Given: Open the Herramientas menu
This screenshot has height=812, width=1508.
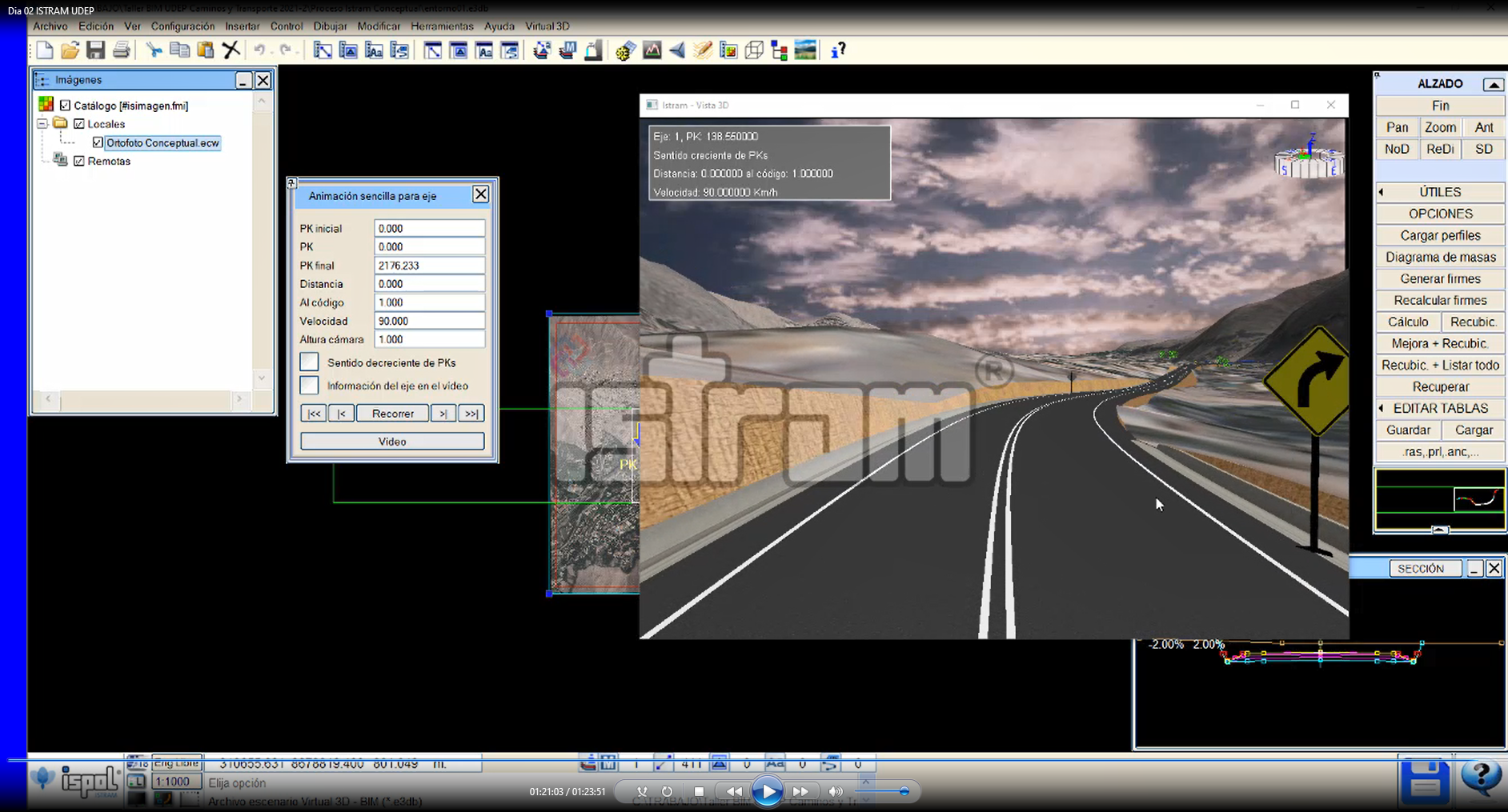Looking at the screenshot, I should tap(442, 26).
